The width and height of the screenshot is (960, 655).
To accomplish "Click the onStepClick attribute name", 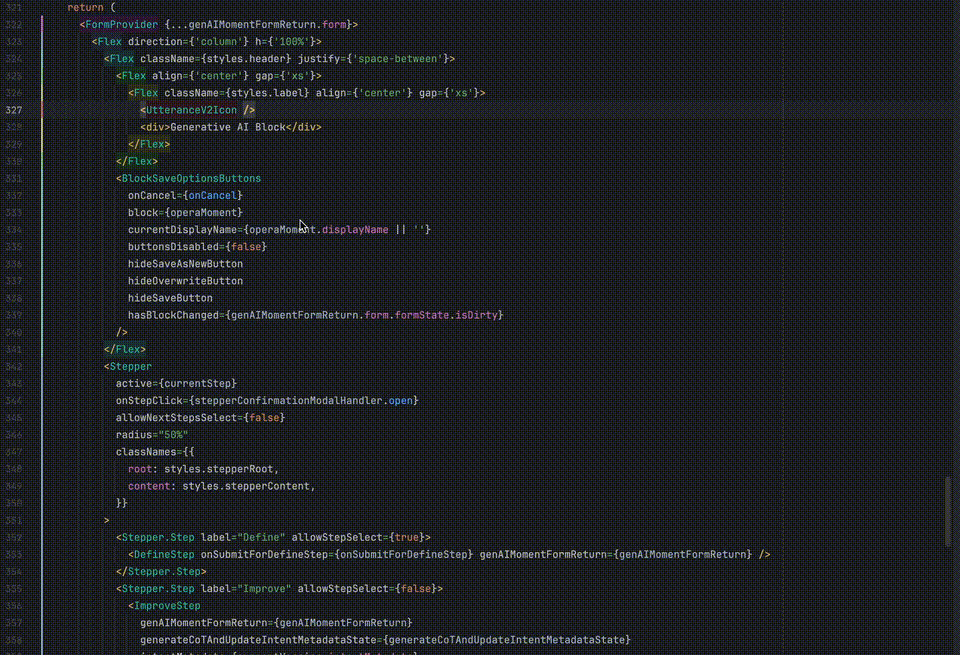I will (x=149, y=400).
